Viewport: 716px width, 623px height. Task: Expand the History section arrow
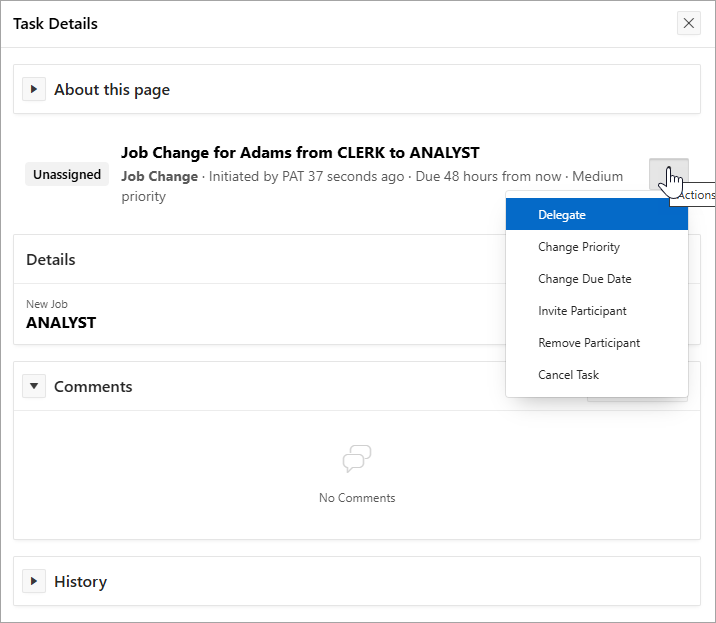click(34, 581)
